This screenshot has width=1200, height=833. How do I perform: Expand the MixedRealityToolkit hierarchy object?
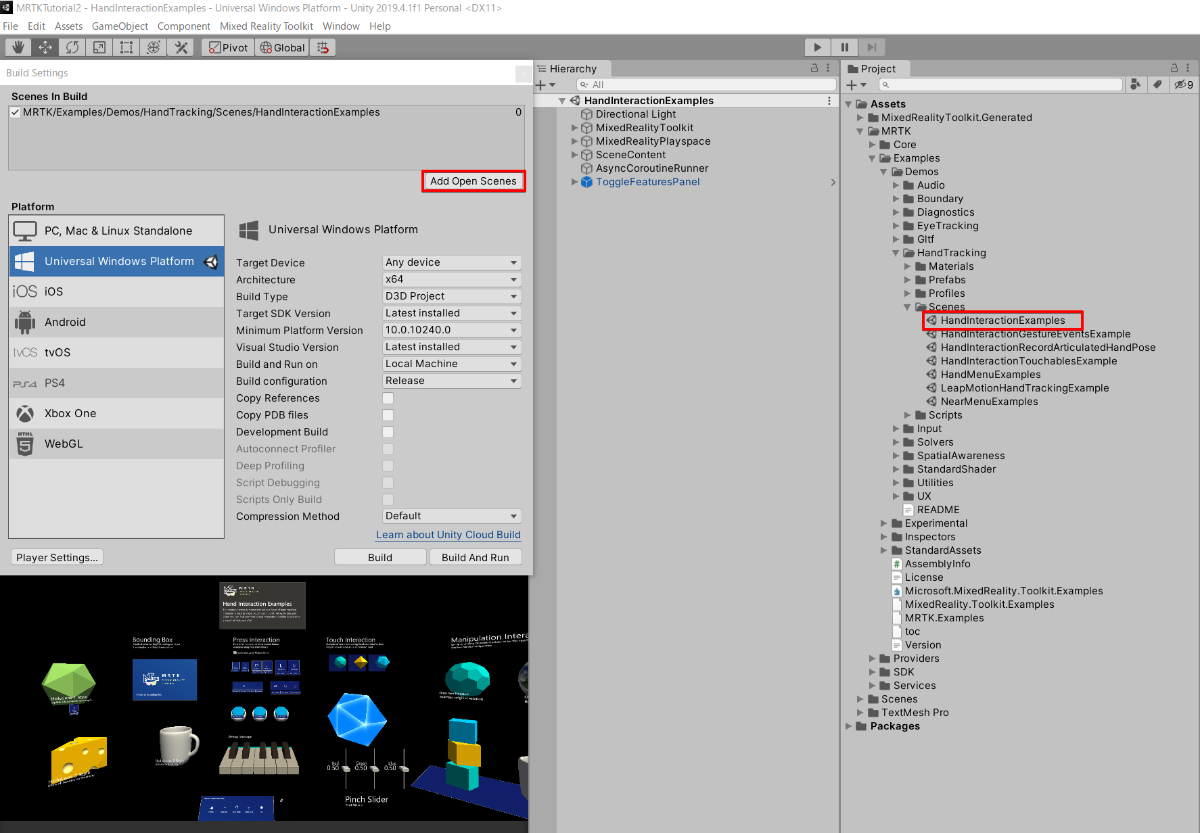coord(575,128)
